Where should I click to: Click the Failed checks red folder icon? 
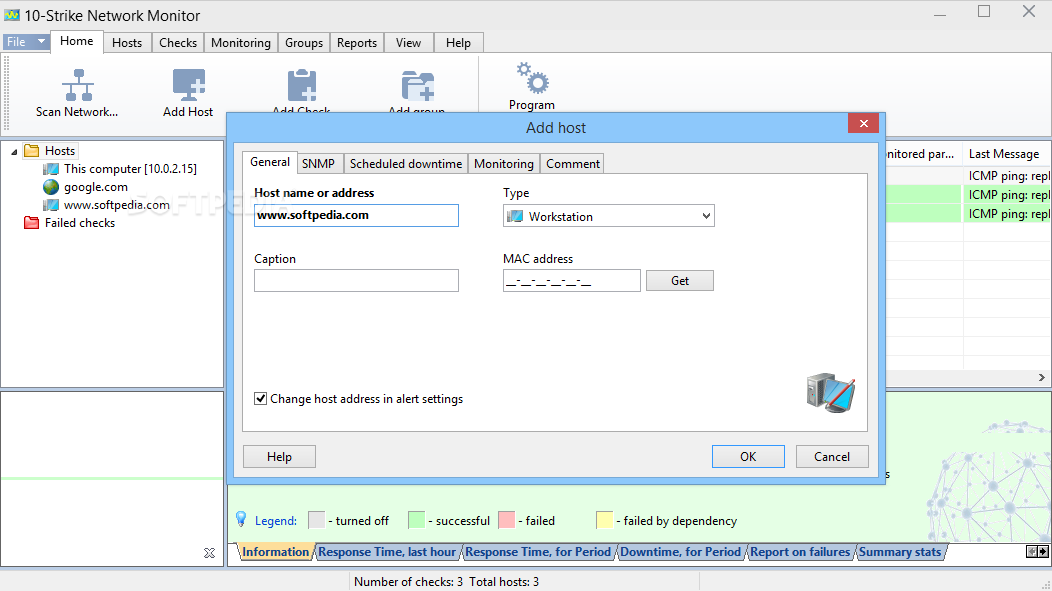point(32,223)
